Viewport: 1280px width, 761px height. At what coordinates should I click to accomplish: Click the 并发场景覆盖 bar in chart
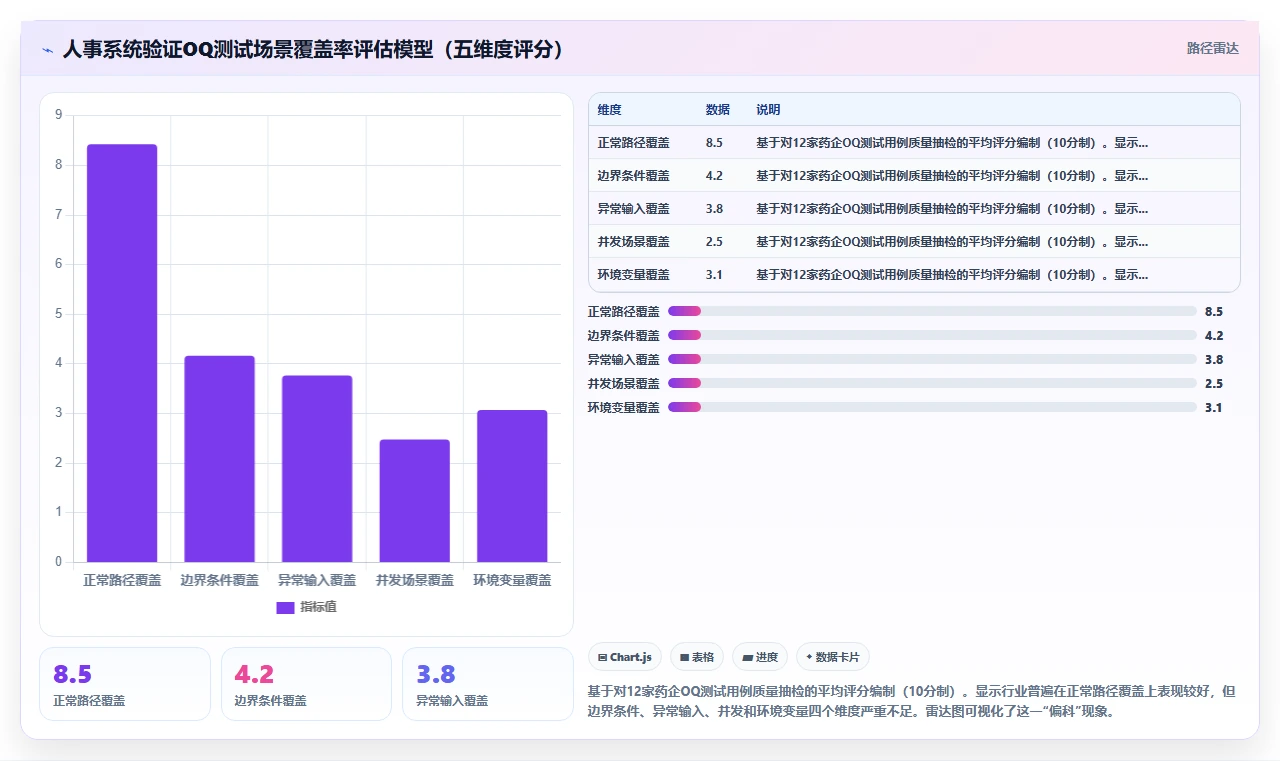coord(414,501)
